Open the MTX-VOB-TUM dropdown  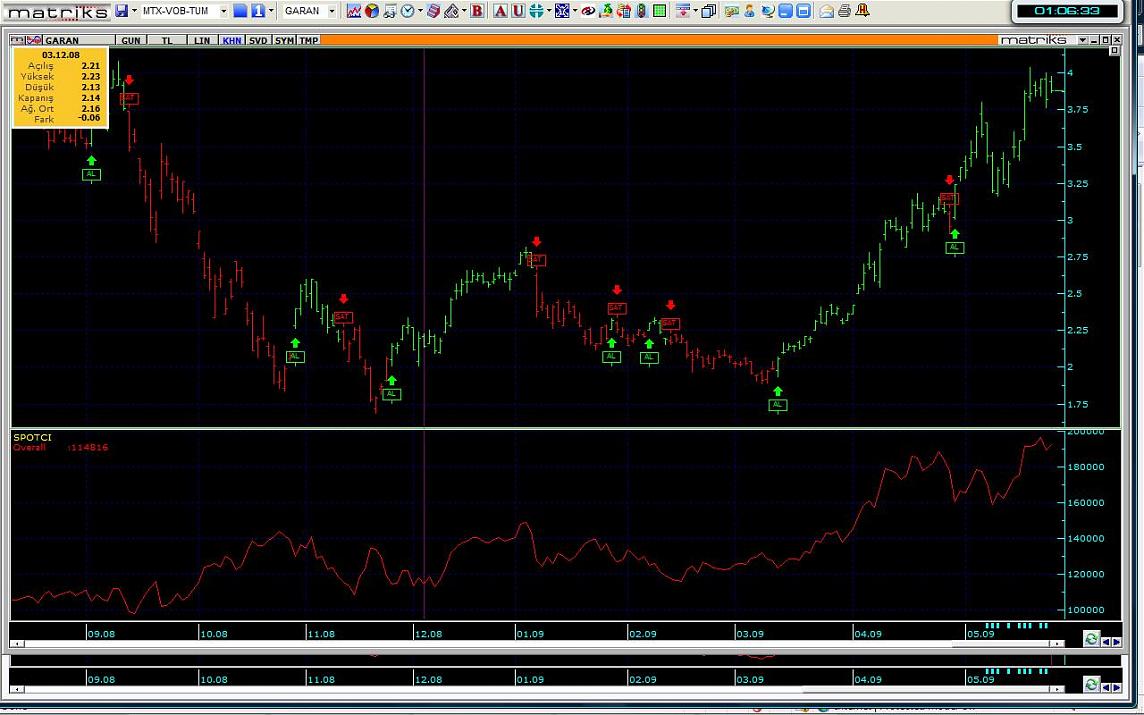point(223,11)
